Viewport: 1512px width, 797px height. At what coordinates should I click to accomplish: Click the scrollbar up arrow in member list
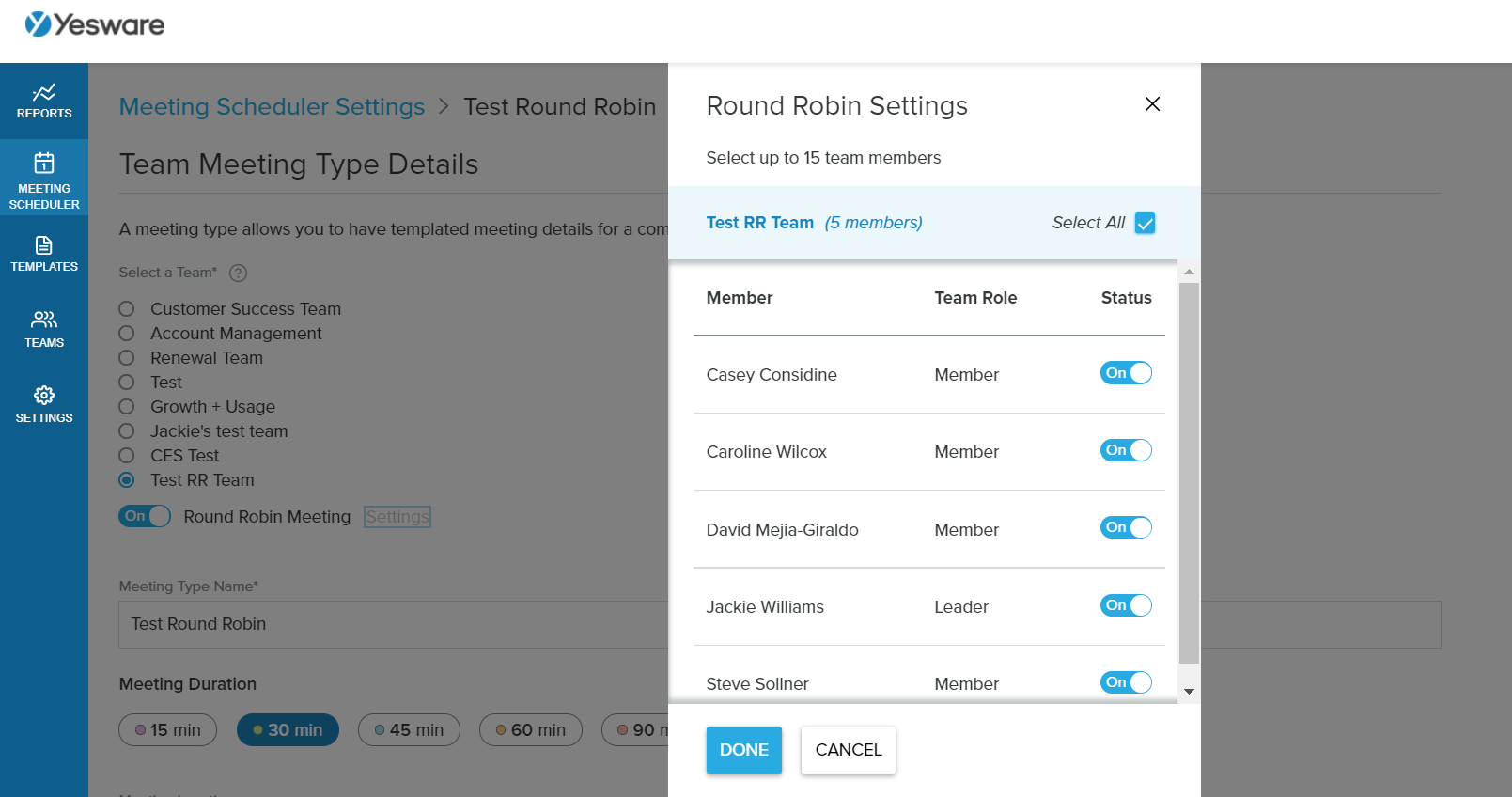point(1189,273)
